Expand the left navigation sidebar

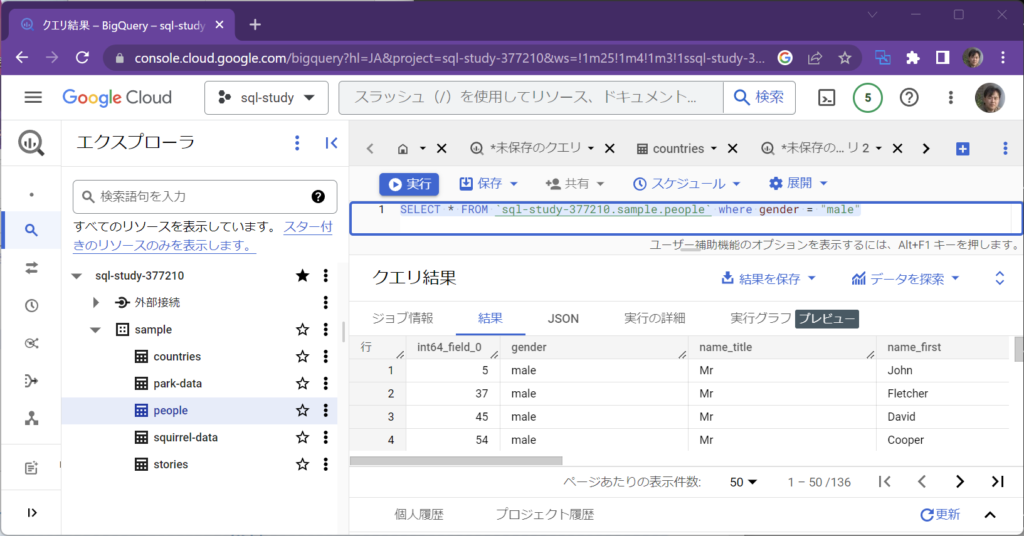[x=31, y=512]
